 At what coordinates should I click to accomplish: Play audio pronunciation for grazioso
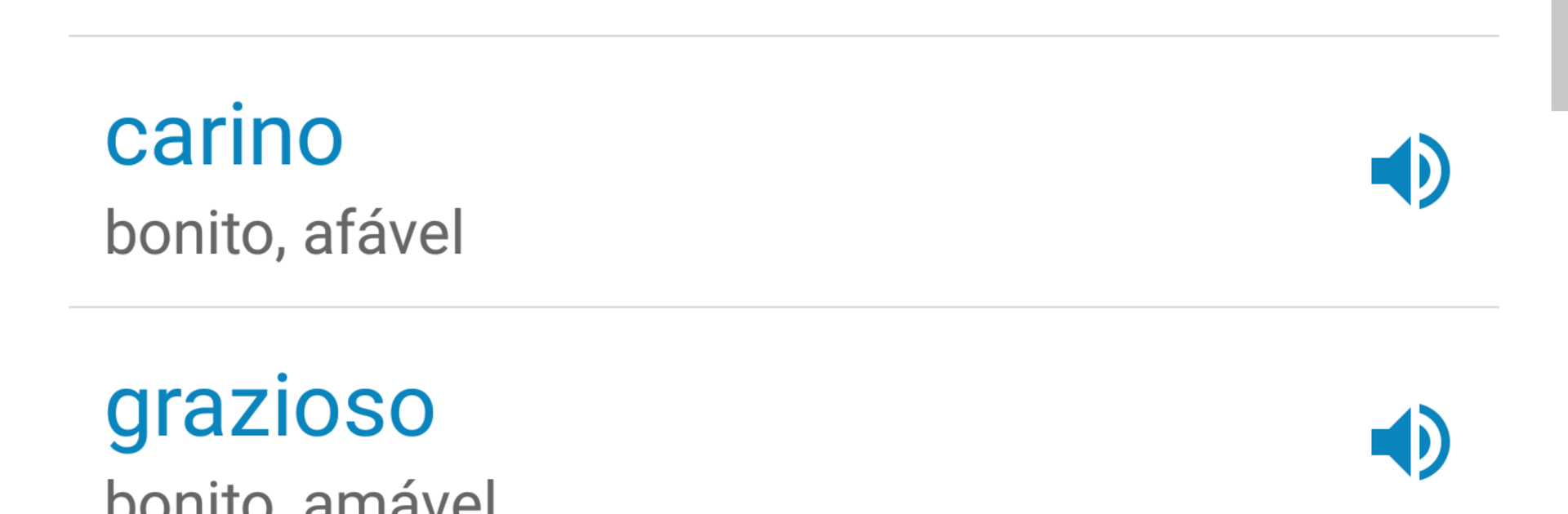click(1410, 442)
